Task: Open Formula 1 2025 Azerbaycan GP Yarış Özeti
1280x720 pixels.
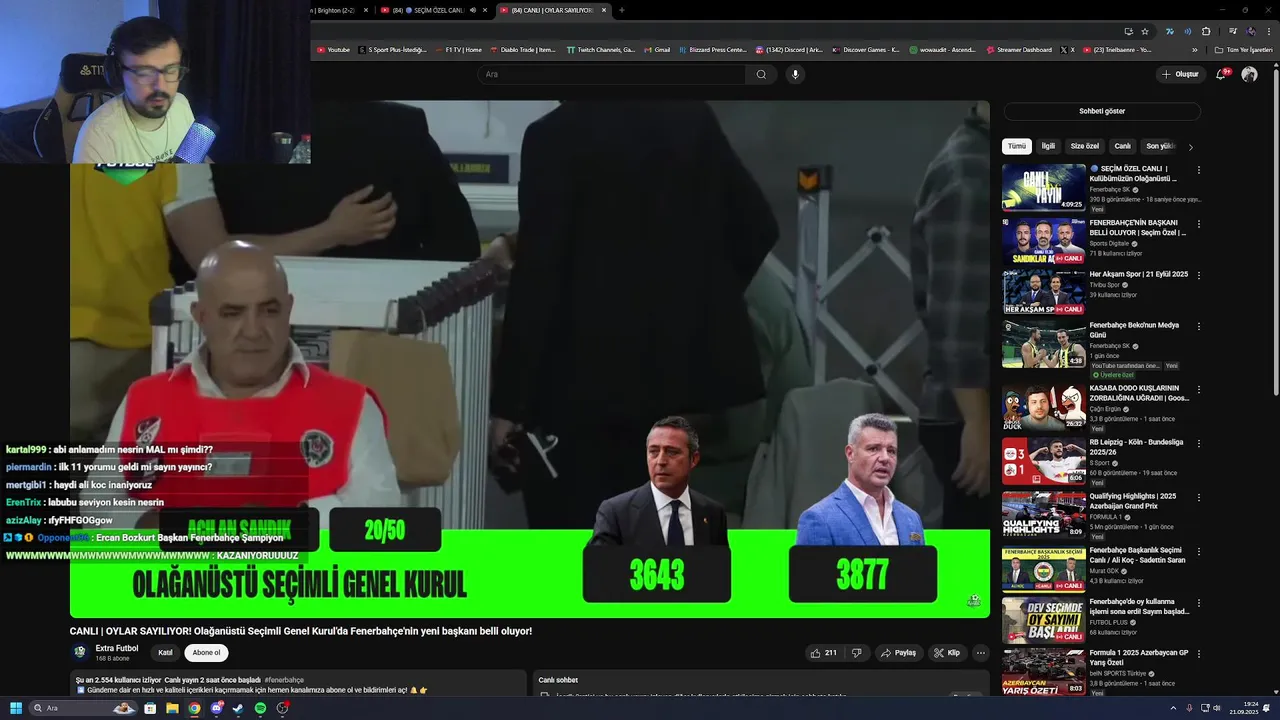Action: (1139, 658)
